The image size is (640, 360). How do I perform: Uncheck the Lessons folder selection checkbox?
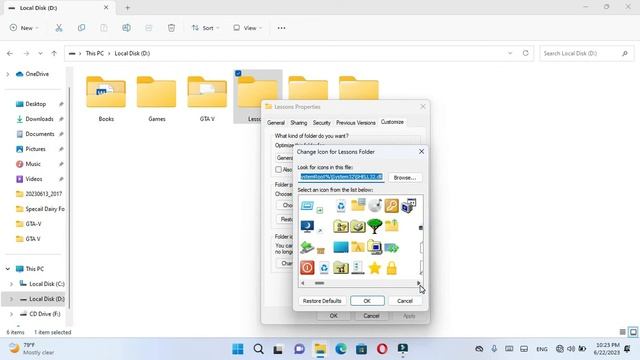click(x=238, y=73)
